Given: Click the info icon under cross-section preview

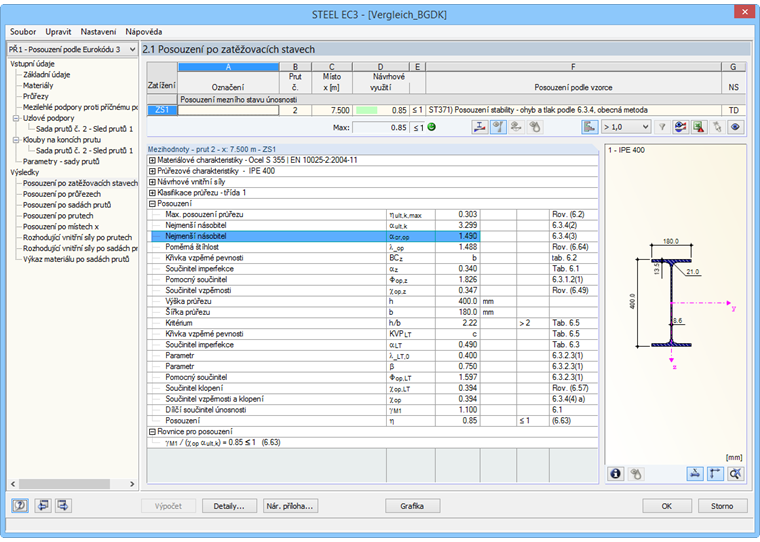Looking at the screenshot, I should click(615, 474).
